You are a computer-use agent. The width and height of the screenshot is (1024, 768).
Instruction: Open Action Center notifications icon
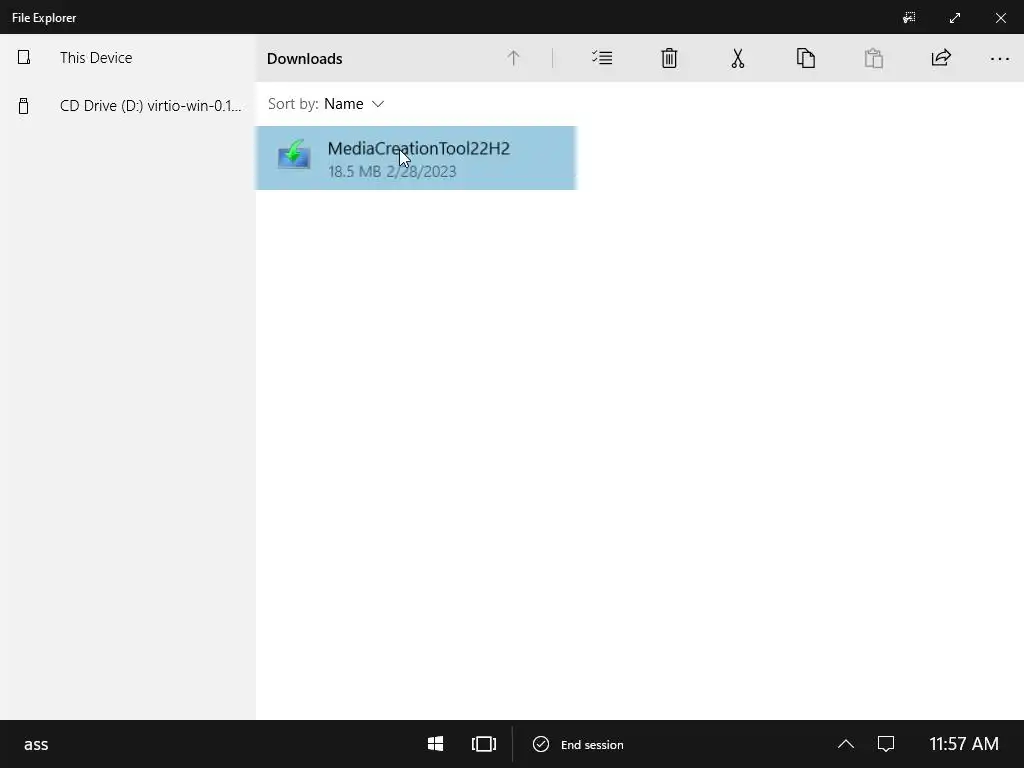886,744
